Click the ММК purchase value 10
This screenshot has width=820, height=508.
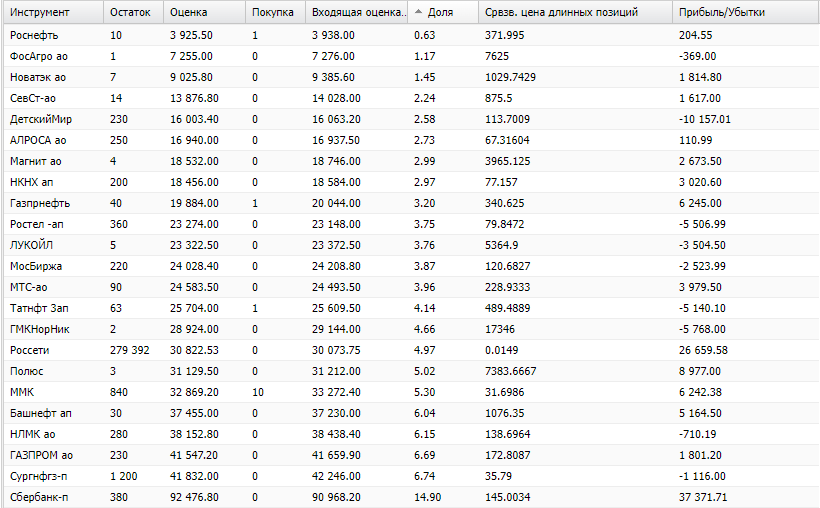[x=258, y=392]
